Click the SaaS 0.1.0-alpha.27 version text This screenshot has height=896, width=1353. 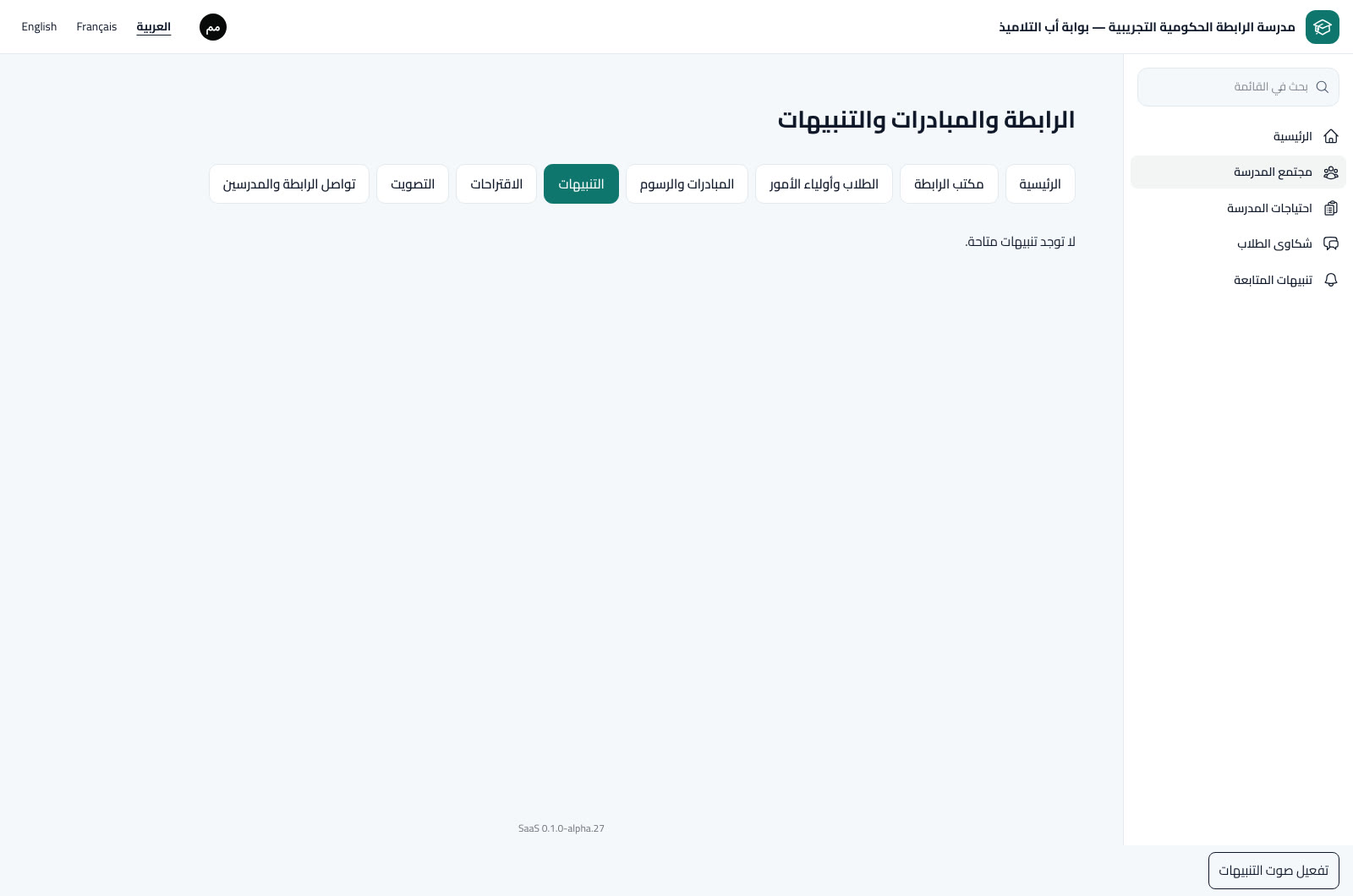[x=561, y=828]
